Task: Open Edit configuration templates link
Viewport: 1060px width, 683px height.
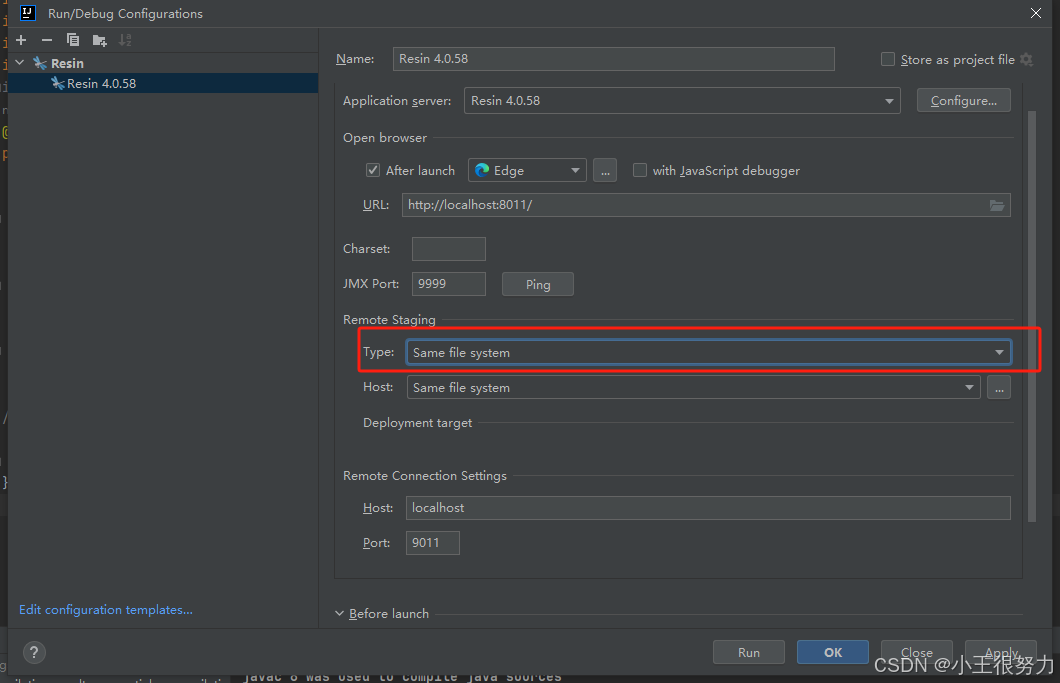Action: click(105, 610)
